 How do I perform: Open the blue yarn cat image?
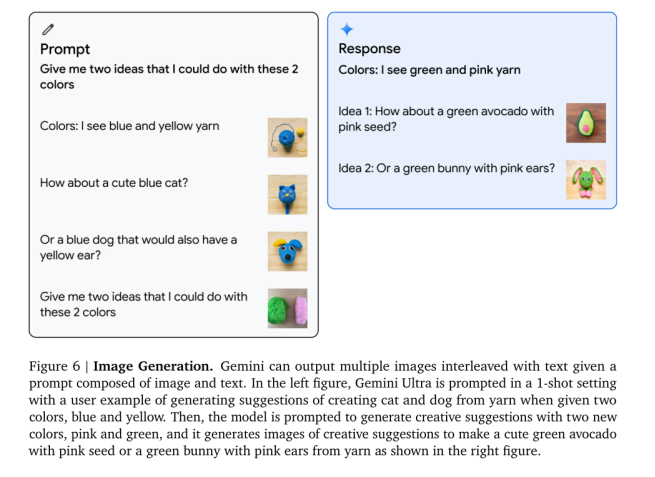click(287, 194)
